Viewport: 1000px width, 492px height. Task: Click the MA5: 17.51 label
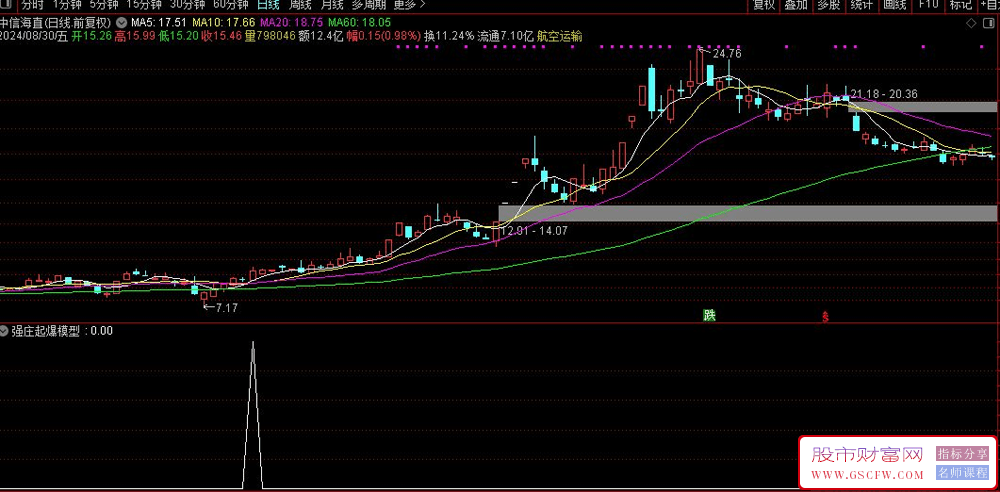coord(158,23)
